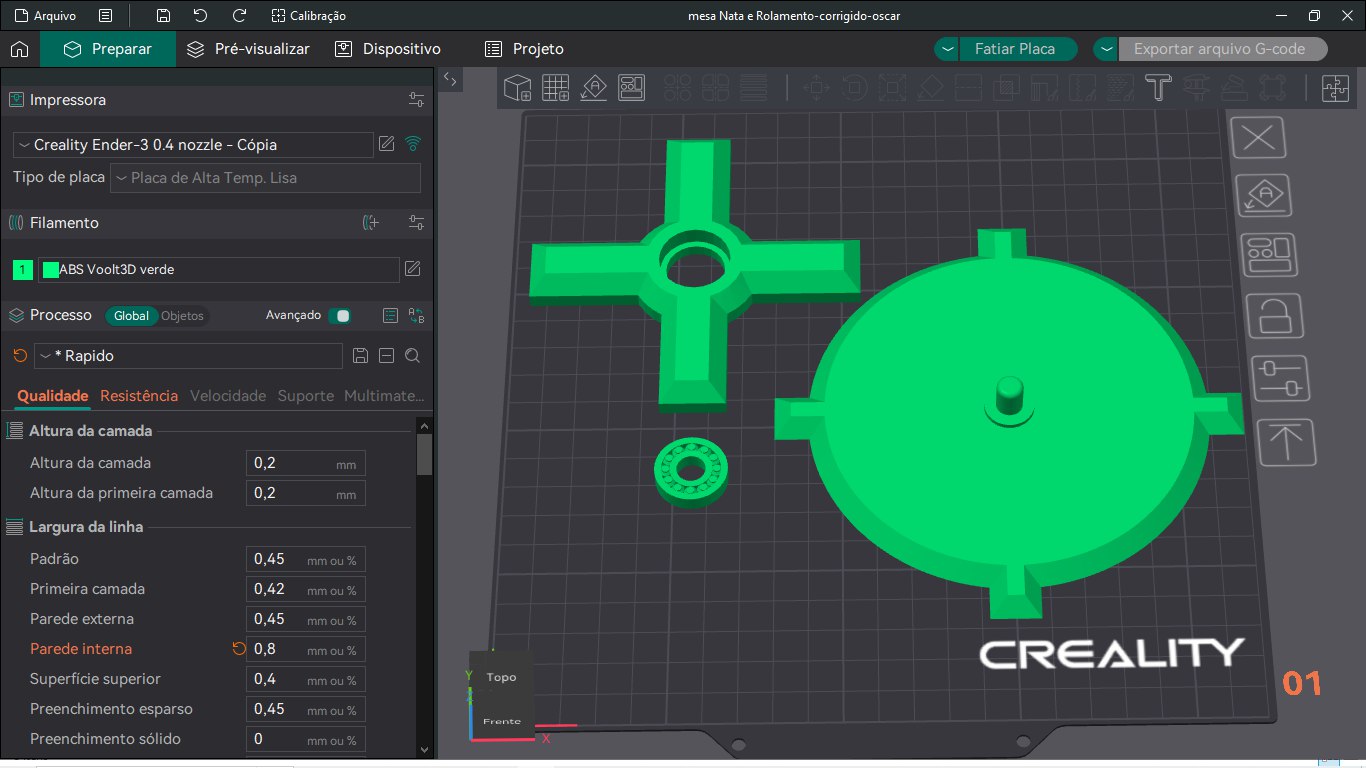The image size is (1366, 768).
Task: Click the green Wi-Fi printer connection icon
Action: tap(413, 145)
